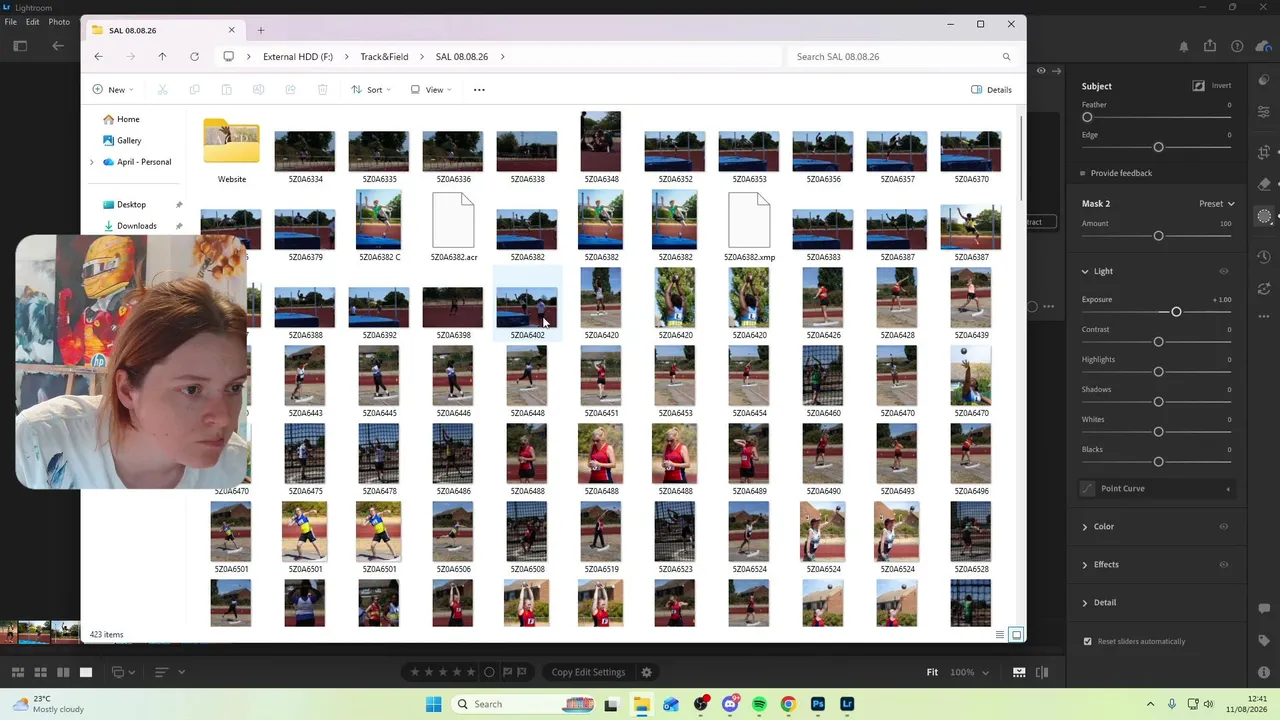Switch Lightroom to photo grid view

pos(17,672)
